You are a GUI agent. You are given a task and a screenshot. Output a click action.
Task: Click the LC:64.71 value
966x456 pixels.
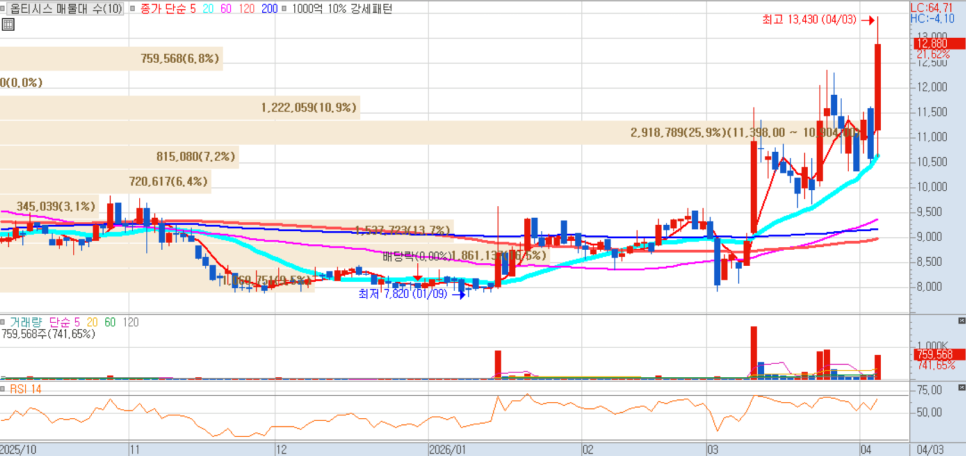[x=930, y=8]
